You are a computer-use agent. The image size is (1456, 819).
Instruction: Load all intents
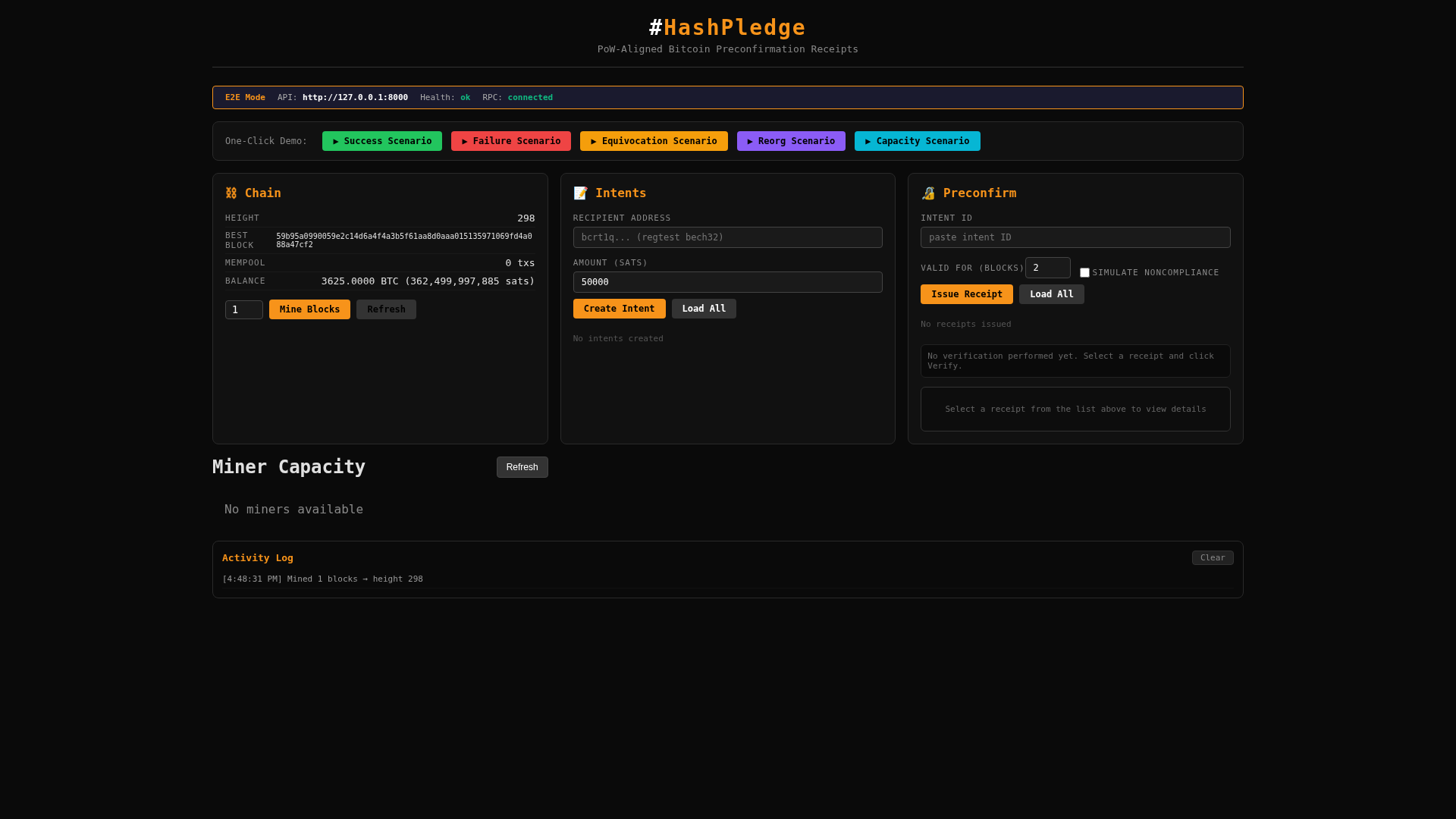coord(704,309)
